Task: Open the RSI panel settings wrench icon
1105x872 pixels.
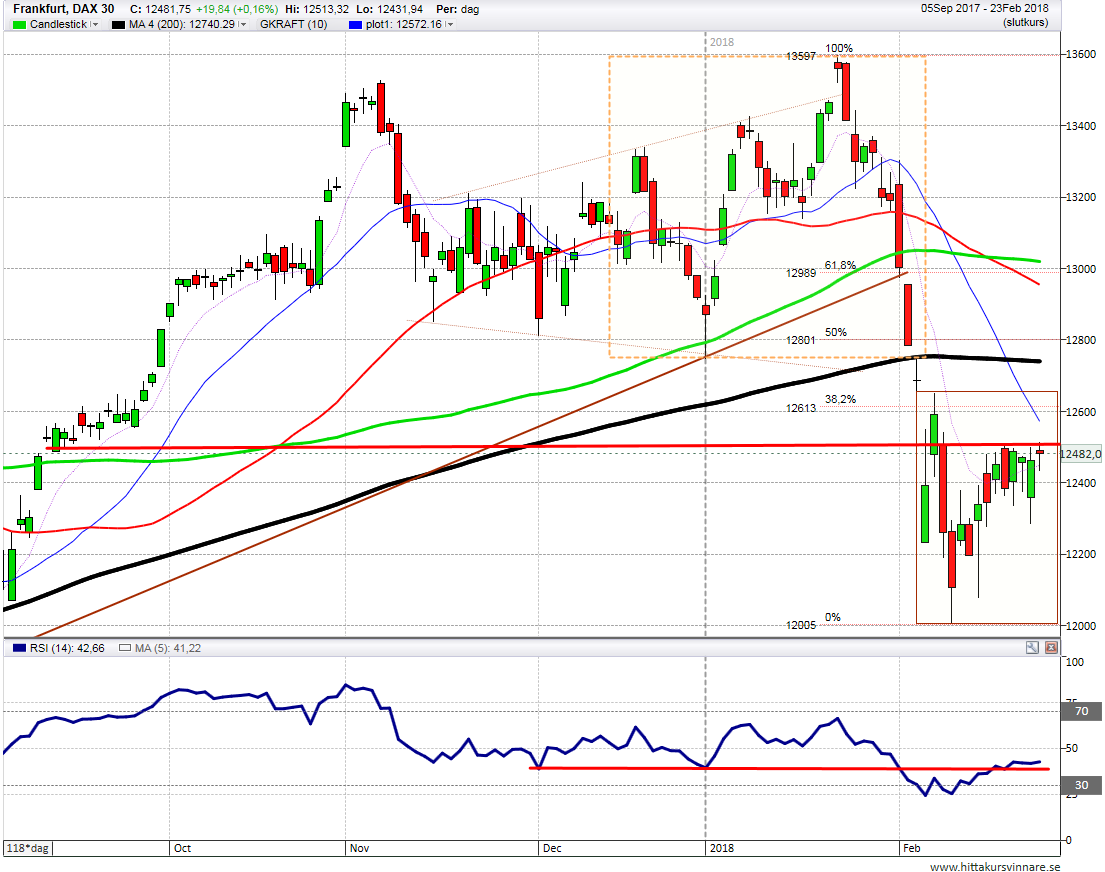Action: 1032,647
